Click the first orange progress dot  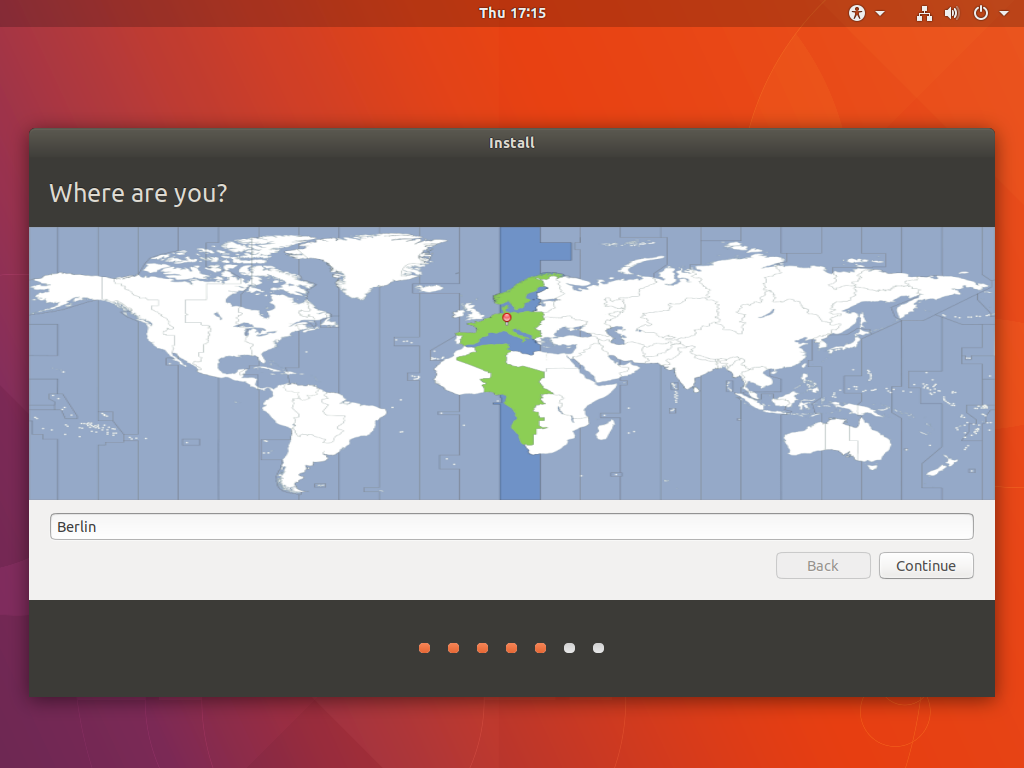pyautogui.click(x=425, y=648)
